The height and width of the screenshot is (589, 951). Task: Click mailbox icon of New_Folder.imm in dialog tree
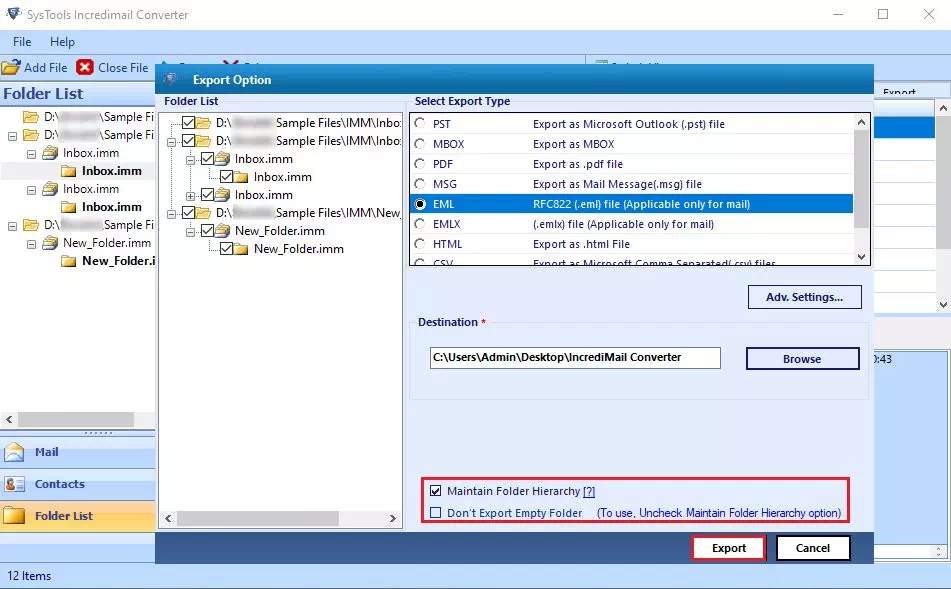(x=223, y=231)
